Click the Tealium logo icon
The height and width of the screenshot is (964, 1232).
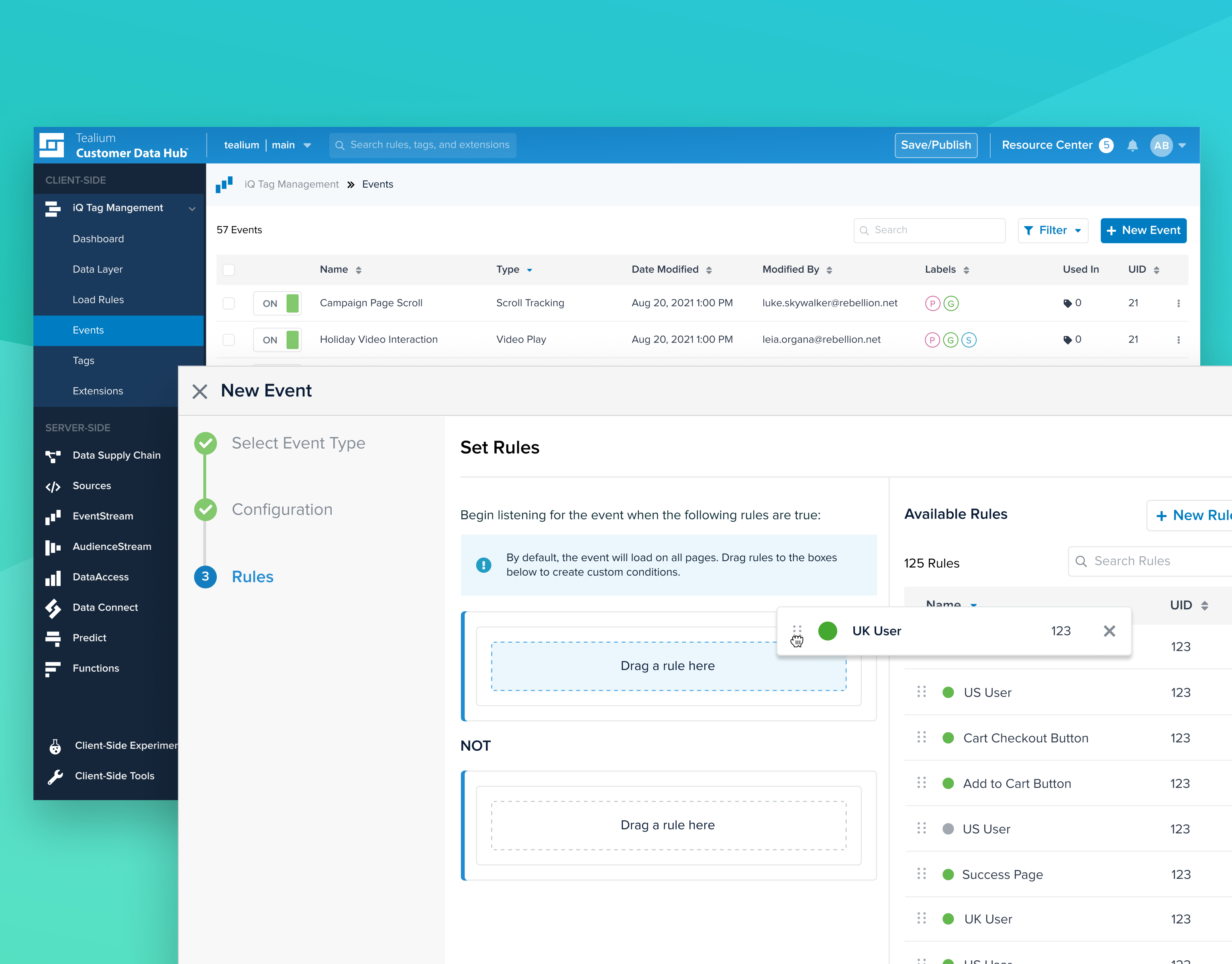[x=51, y=145]
